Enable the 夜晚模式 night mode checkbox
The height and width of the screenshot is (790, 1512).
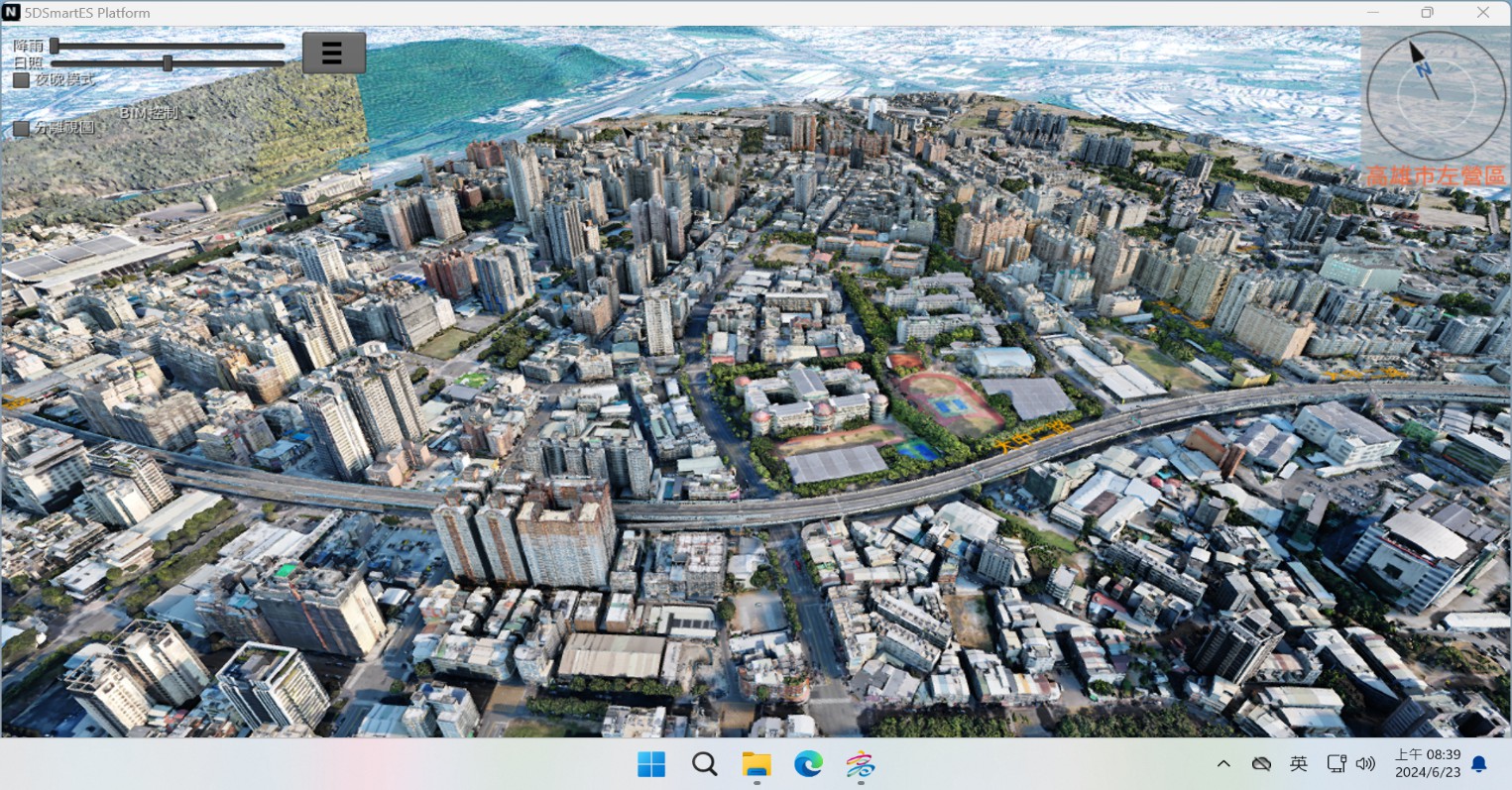pos(21,80)
